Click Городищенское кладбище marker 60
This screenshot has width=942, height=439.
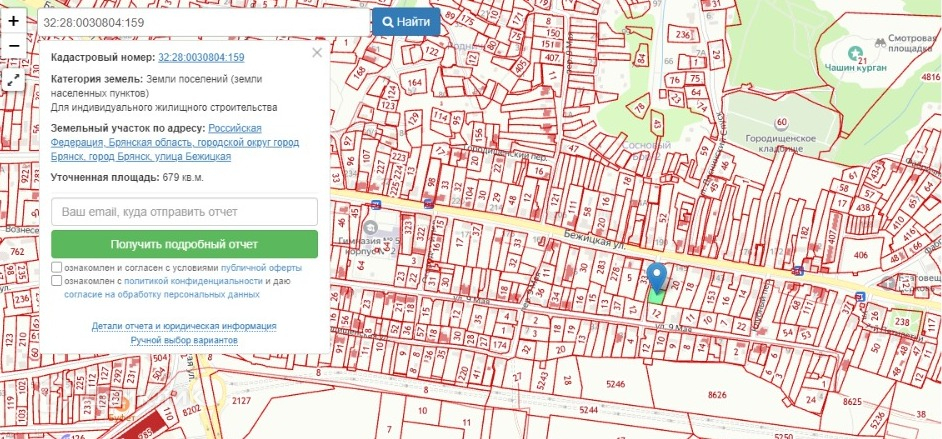781,124
